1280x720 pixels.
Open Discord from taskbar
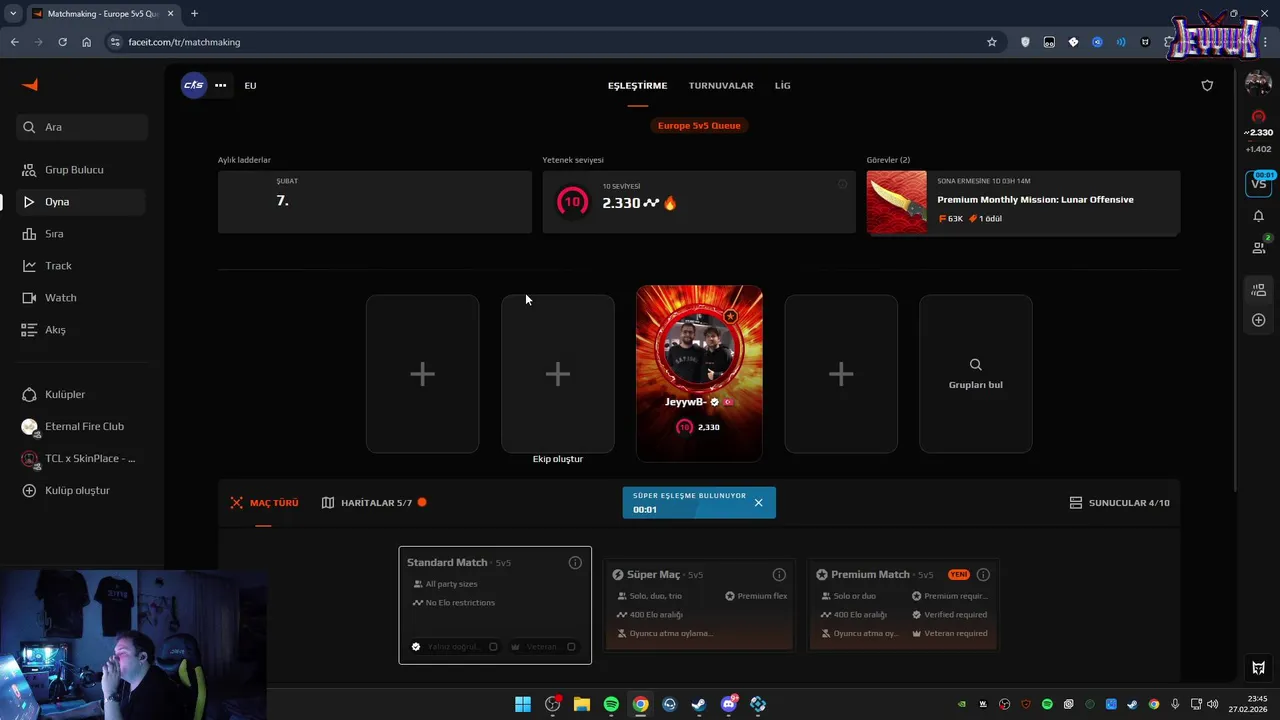(728, 704)
